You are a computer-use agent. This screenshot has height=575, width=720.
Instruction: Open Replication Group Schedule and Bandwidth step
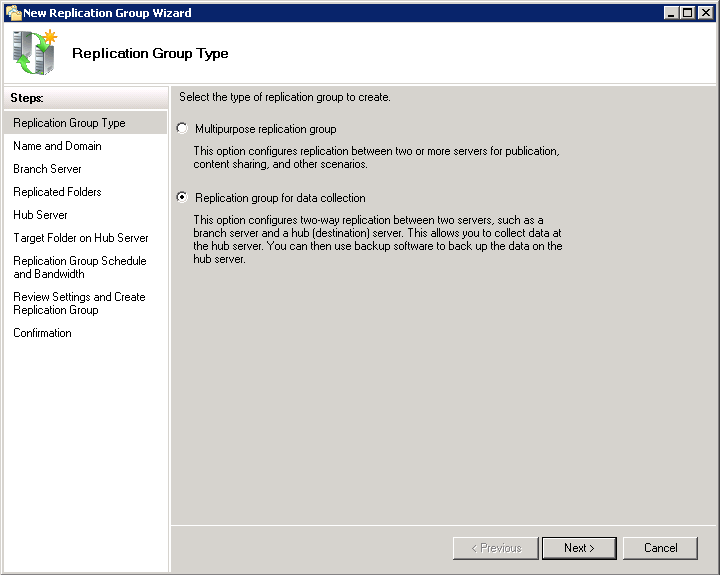coord(80,267)
